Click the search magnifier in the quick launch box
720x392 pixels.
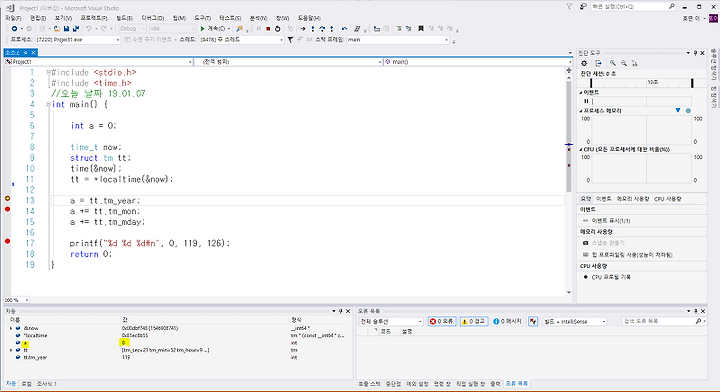coord(672,6)
